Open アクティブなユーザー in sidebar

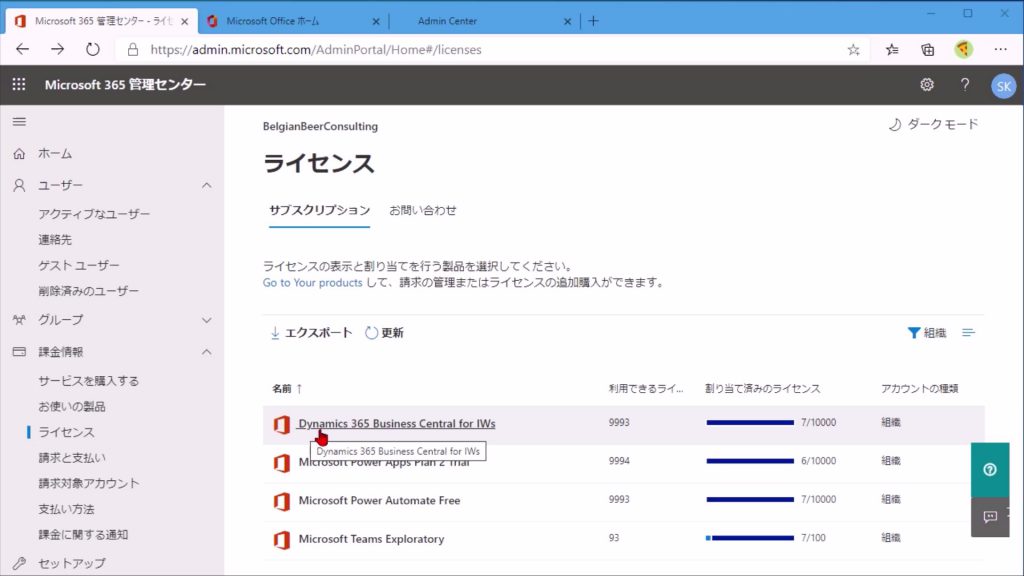click(94, 214)
